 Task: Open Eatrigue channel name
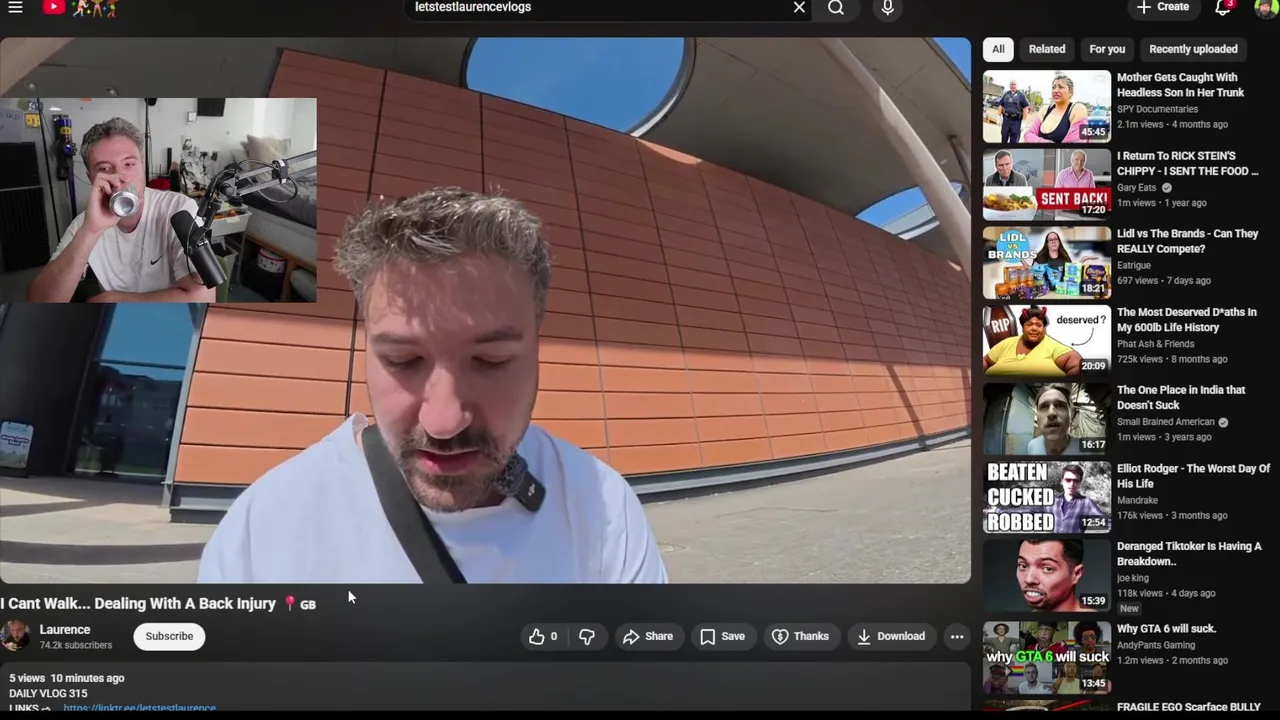[1134, 265]
